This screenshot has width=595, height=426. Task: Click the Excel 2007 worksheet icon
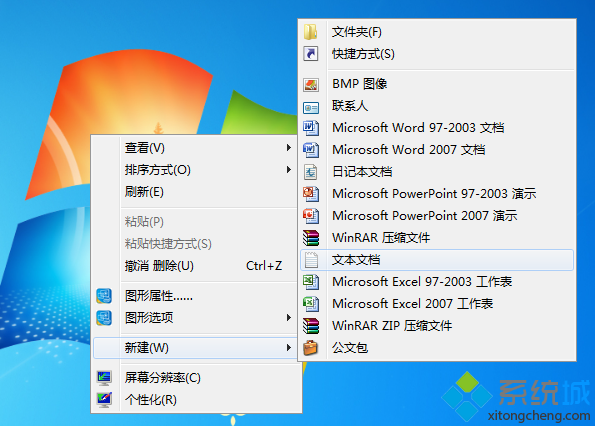click(x=311, y=304)
